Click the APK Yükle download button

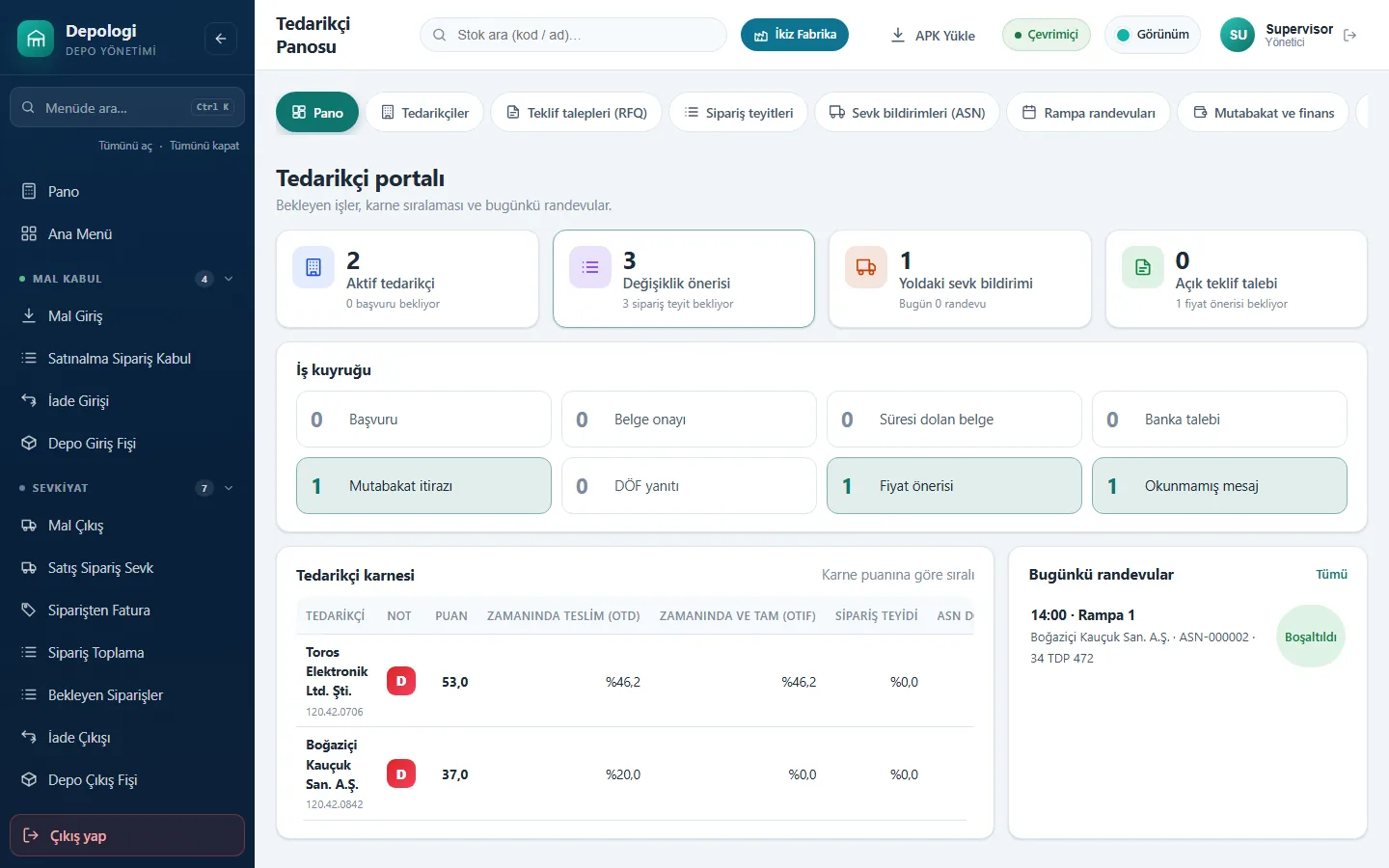932,35
